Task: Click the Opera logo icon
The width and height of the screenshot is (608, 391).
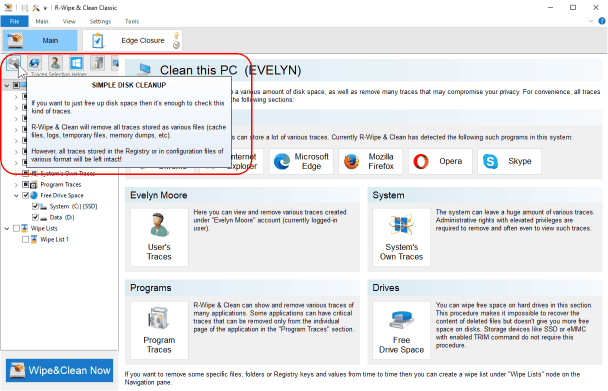Action: coord(421,161)
